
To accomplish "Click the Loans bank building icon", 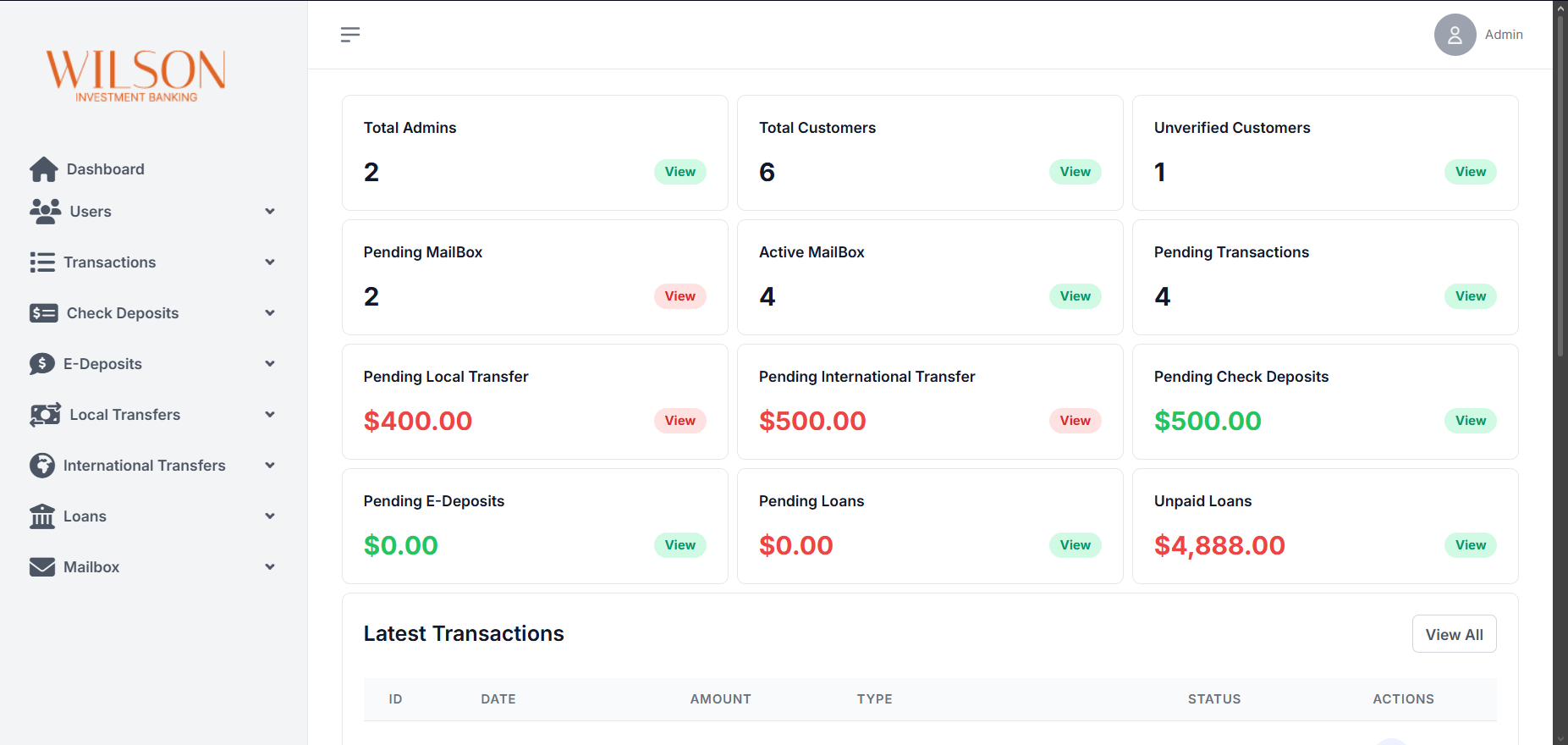I will click(42, 516).
